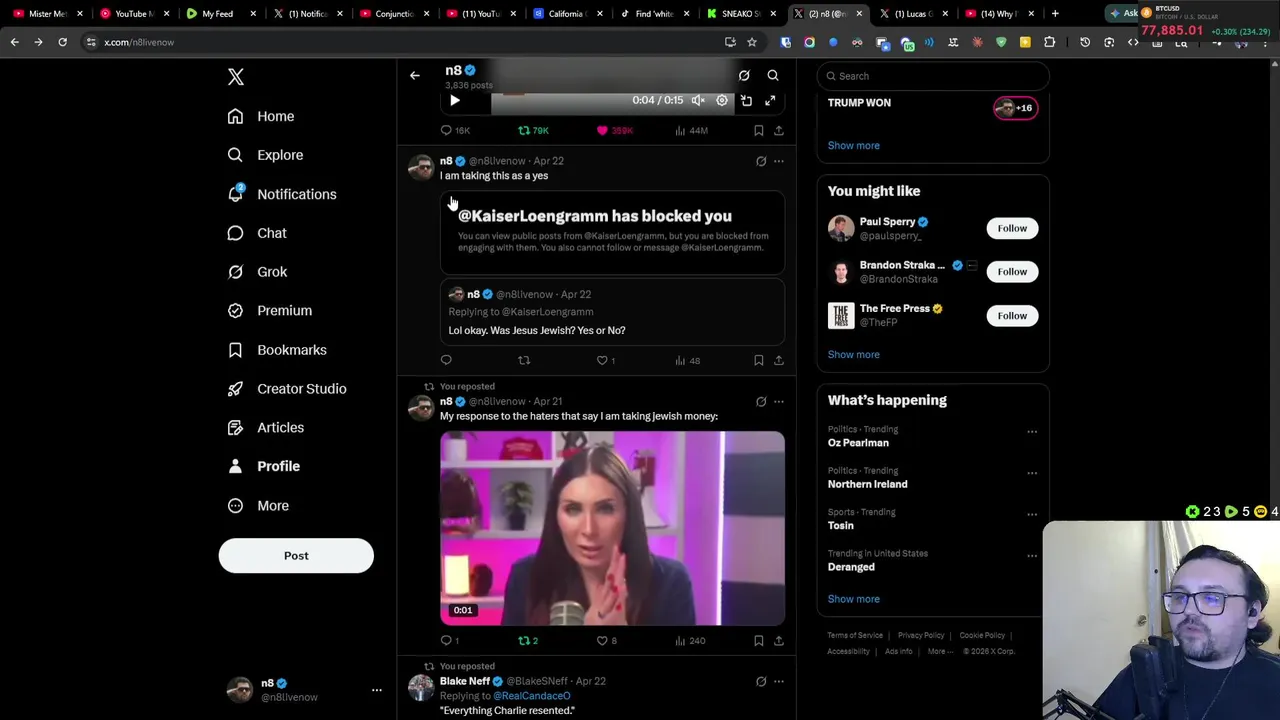
Task: Open more options on 'taking jewish money' post
Action: click(778, 402)
